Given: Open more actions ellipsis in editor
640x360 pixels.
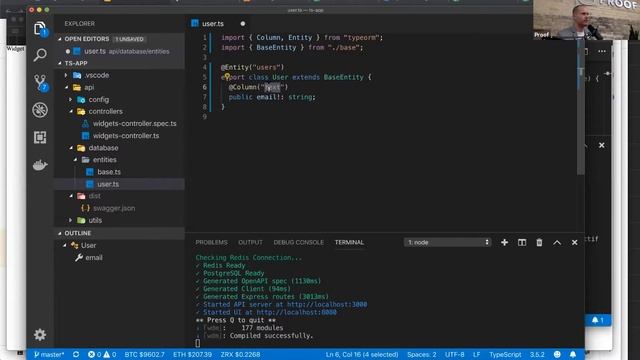Looking at the screenshot, I should pyautogui.click(x=602, y=51).
